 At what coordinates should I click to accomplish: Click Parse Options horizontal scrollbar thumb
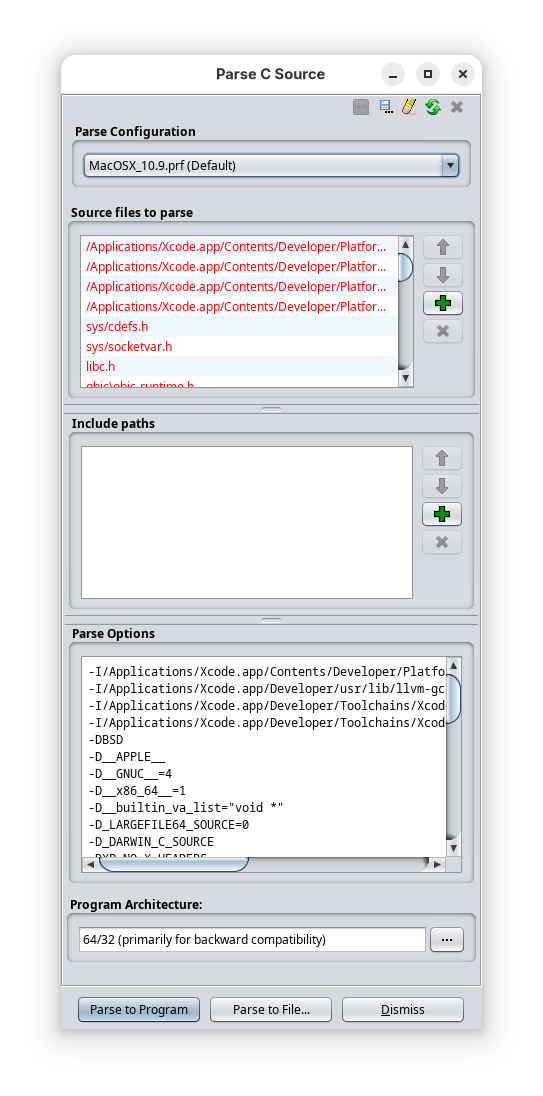(x=174, y=865)
